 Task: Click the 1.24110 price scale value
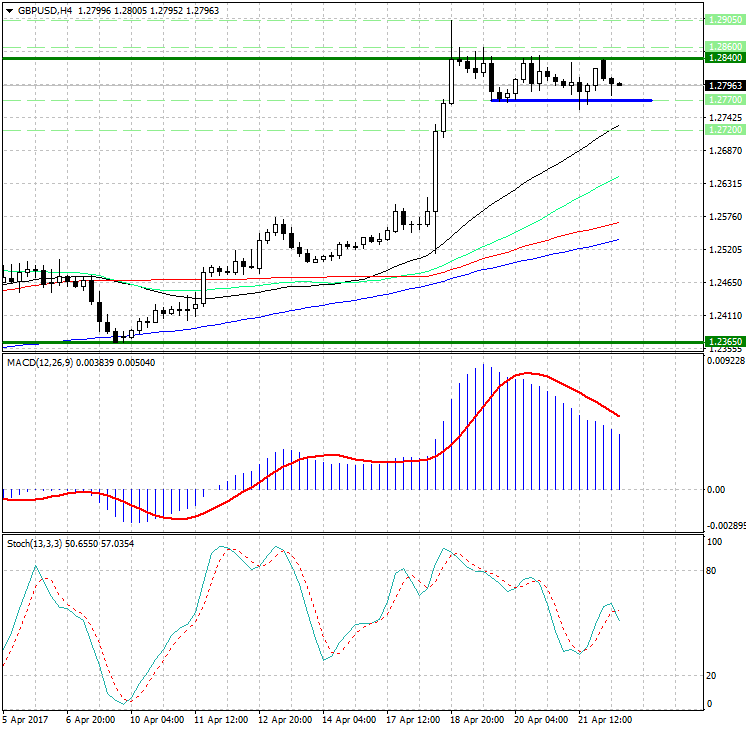tap(726, 316)
